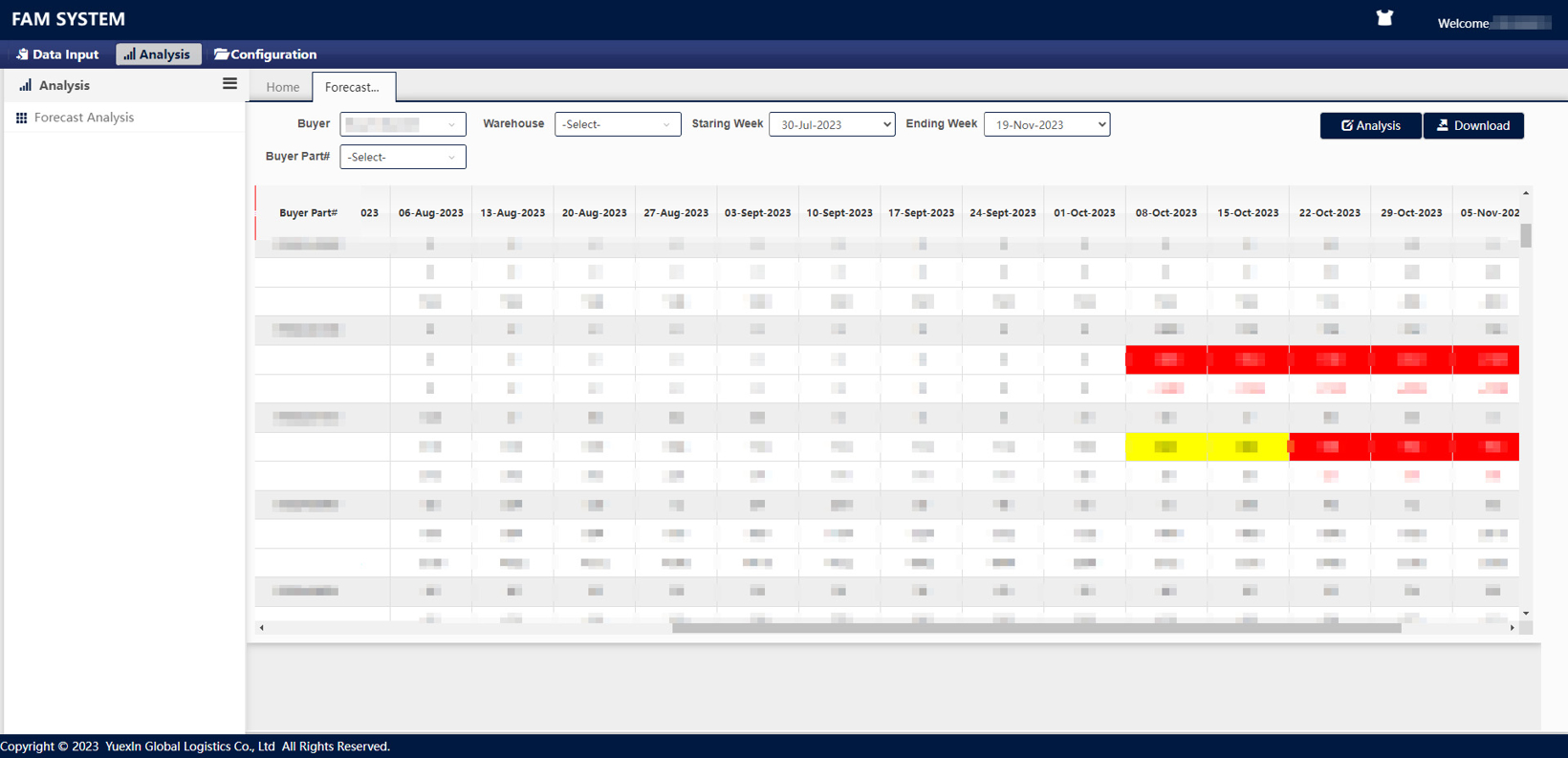The image size is (1568, 758).
Task: Click the right arrow of horizontal scrollbar
Action: coord(1512,628)
